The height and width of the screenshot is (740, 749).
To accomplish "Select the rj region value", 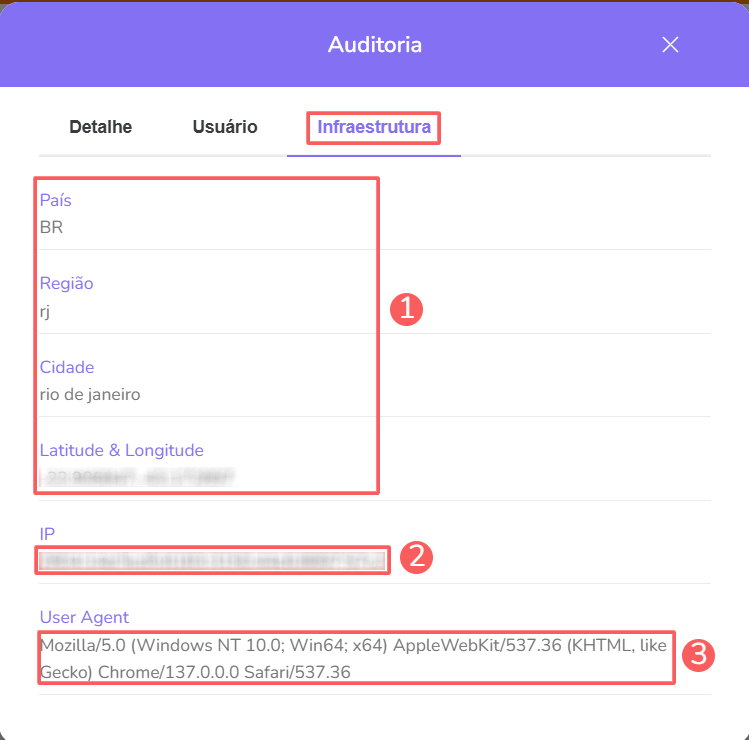I will coord(45,311).
